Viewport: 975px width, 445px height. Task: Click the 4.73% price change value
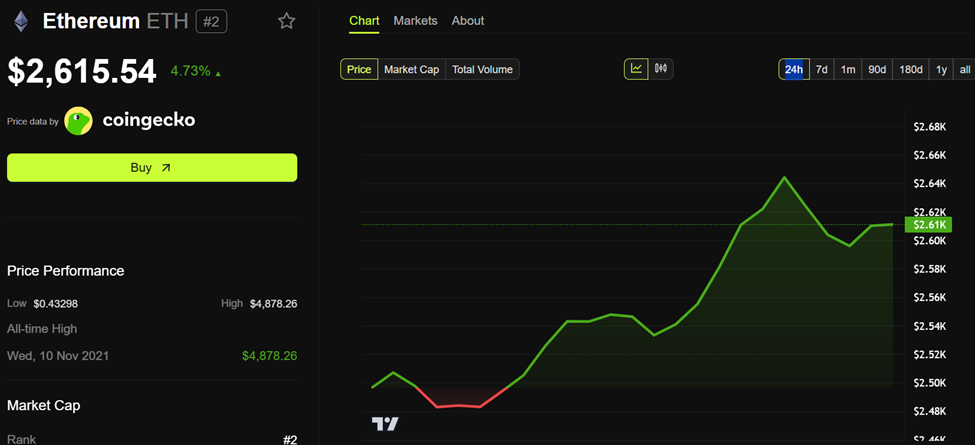(191, 71)
